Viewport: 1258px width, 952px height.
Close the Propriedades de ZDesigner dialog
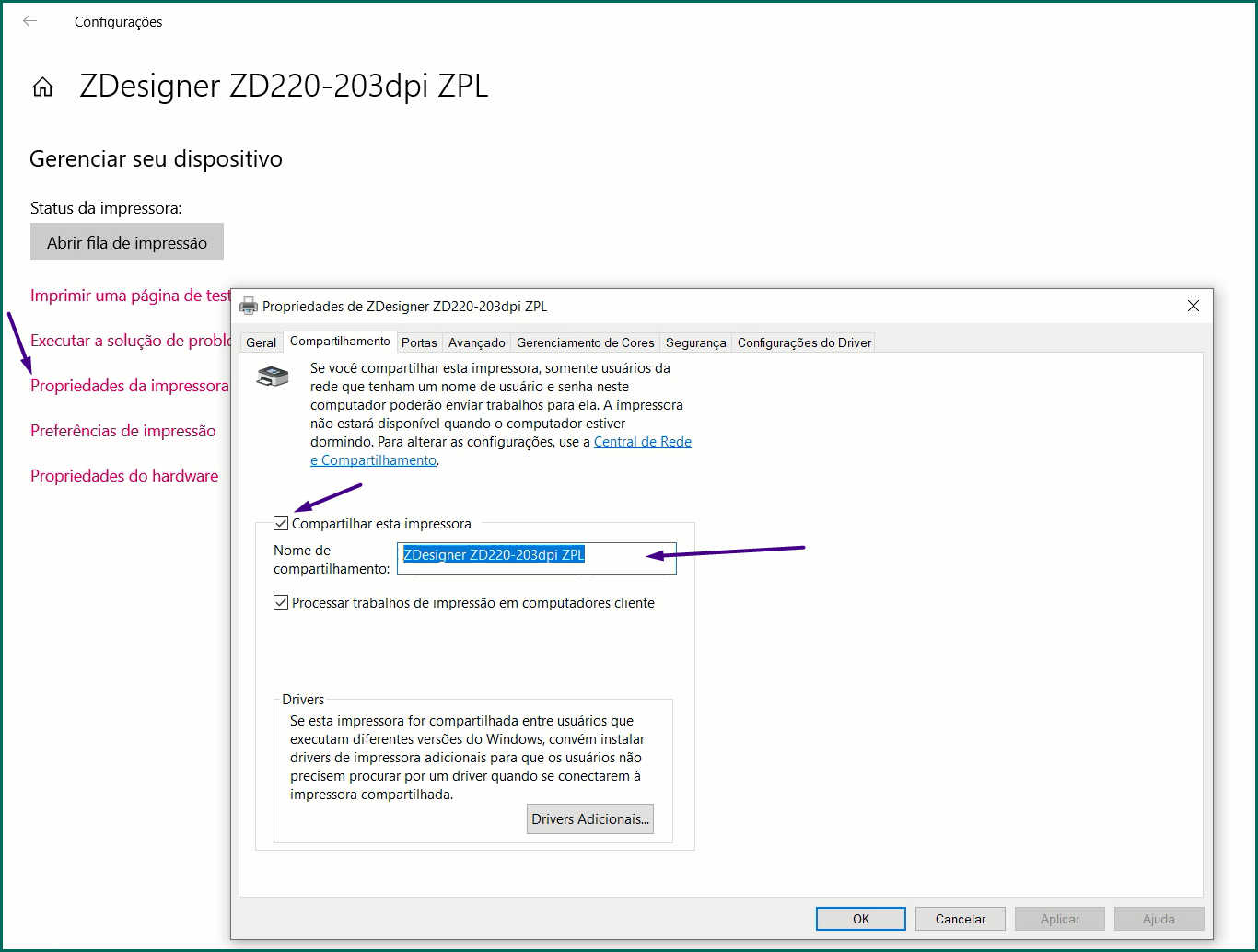pos(1194,306)
